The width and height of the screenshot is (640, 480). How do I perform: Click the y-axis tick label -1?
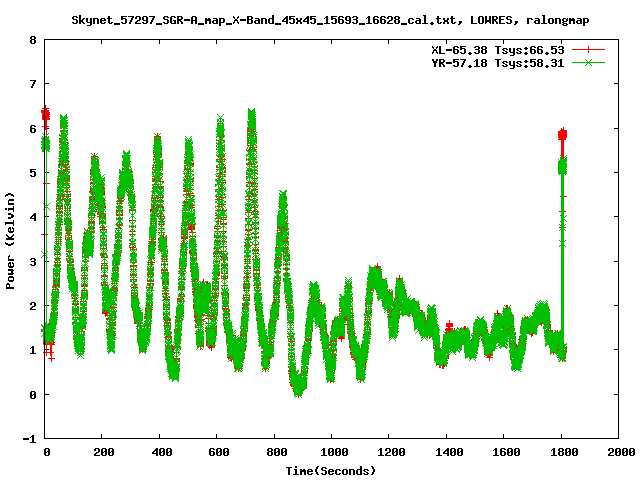(29, 439)
